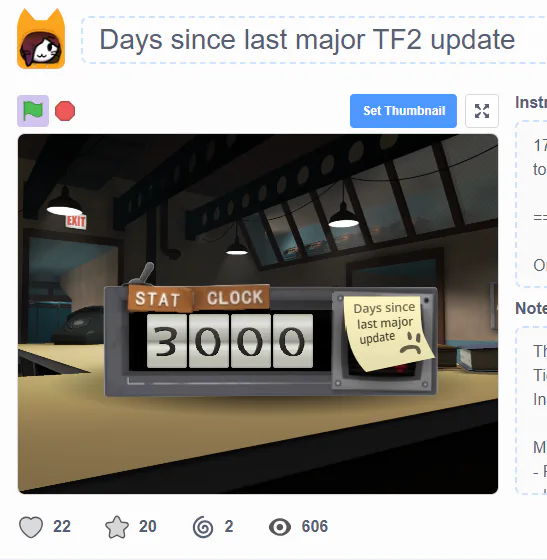
Task: Favorite the project with the star icon
Action: coord(117,526)
